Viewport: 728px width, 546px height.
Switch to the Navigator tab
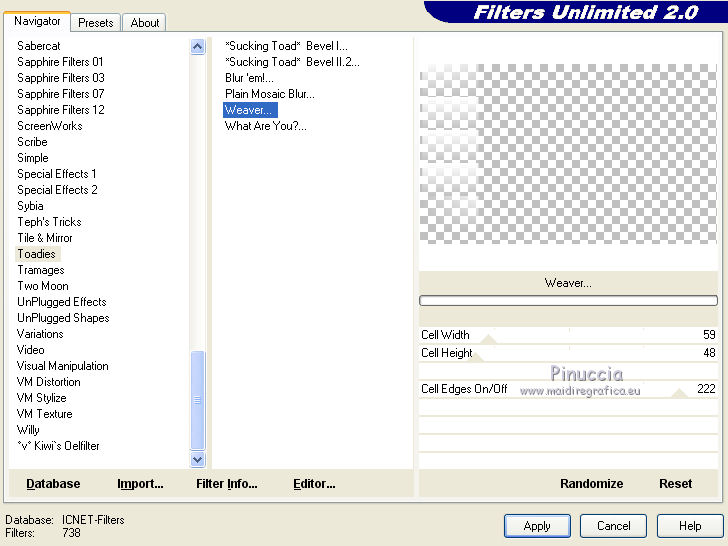[x=37, y=21]
